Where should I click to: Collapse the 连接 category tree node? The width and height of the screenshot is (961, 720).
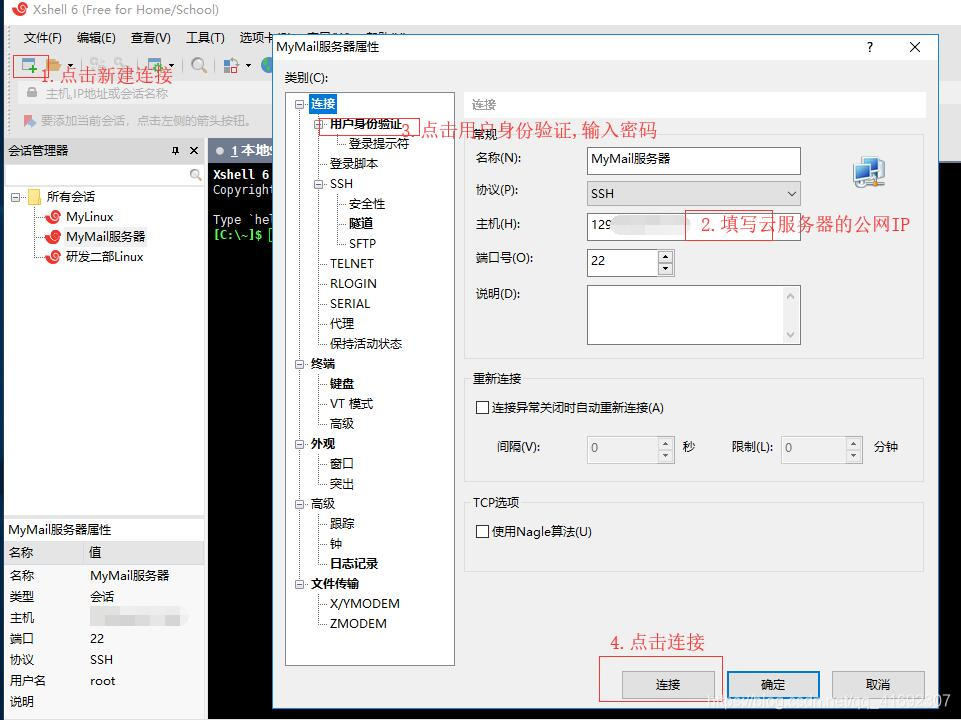point(300,103)
